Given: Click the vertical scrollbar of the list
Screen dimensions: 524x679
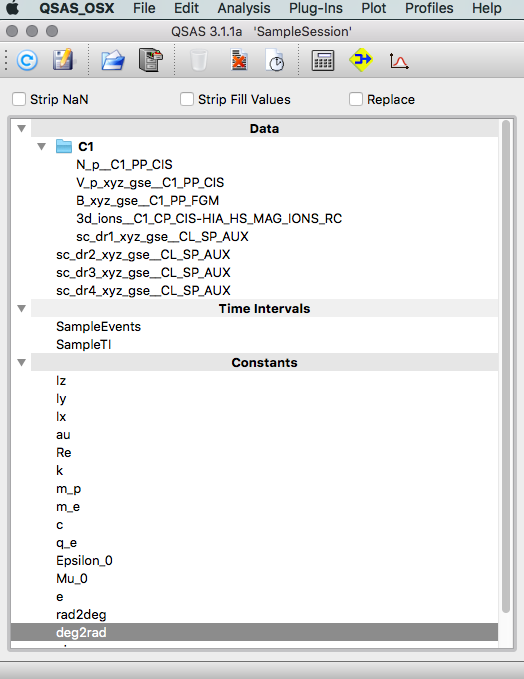Looking at the screenshot, I should [x=506, y=366].
